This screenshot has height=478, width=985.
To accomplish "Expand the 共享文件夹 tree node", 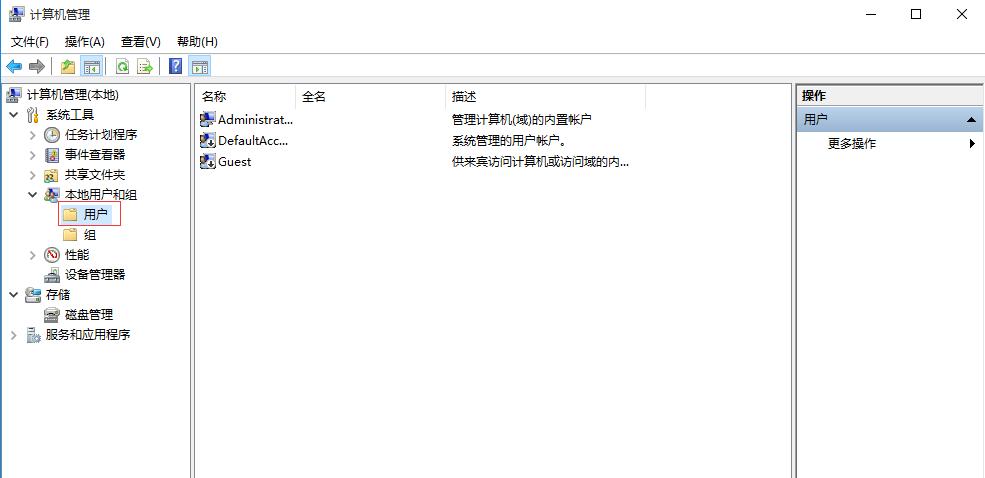I will pyautogui.click(x=33, y=175).
